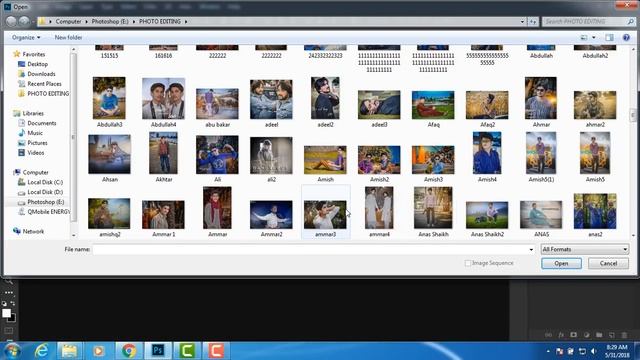640x360 pixels.
Task: Expand the File name history dropdown
Action: tap(531, 249)
